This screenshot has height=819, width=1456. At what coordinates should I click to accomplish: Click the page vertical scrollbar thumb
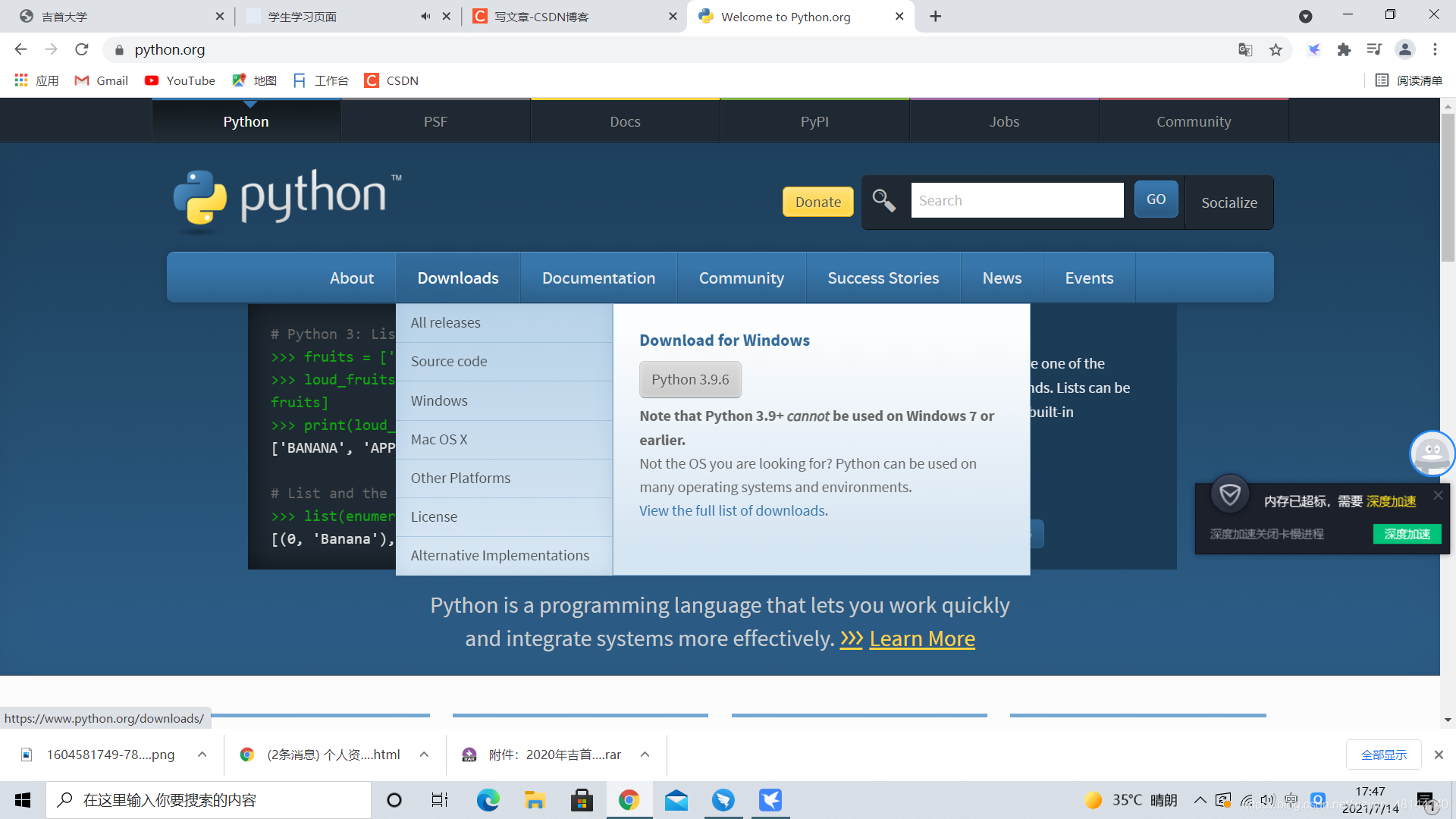[1448, 187]
